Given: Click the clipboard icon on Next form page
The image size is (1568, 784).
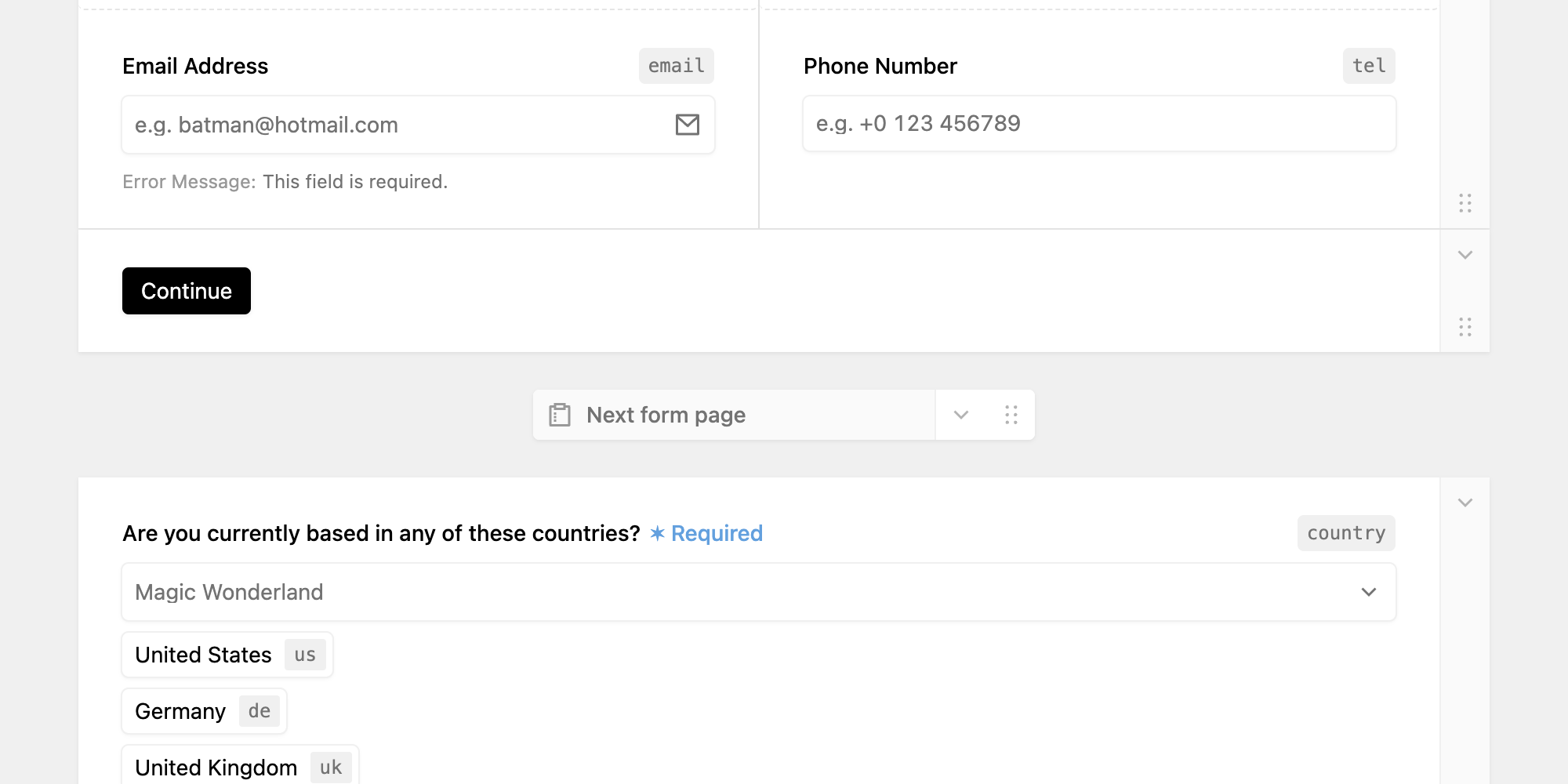Looking at the screenshot, I should (x=560, y=415).
